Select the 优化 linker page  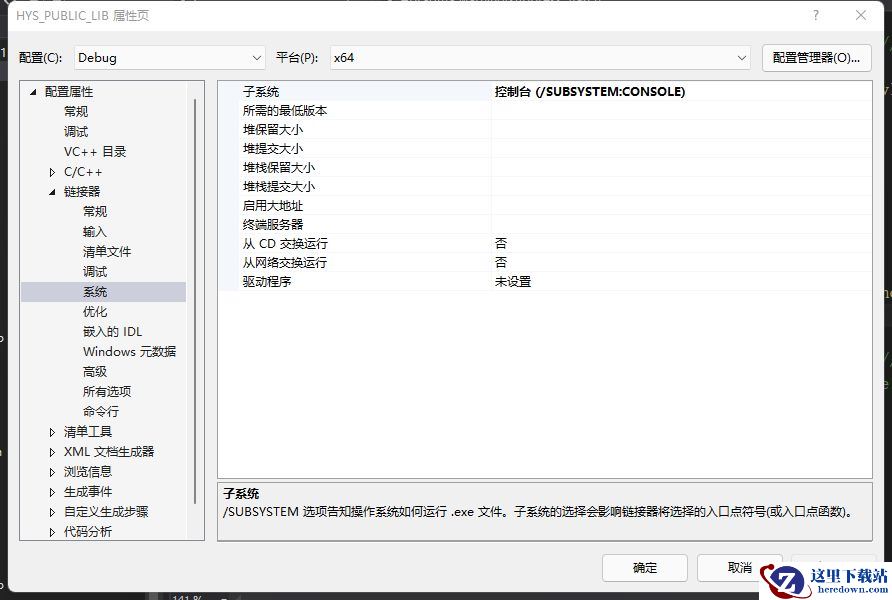95,312
